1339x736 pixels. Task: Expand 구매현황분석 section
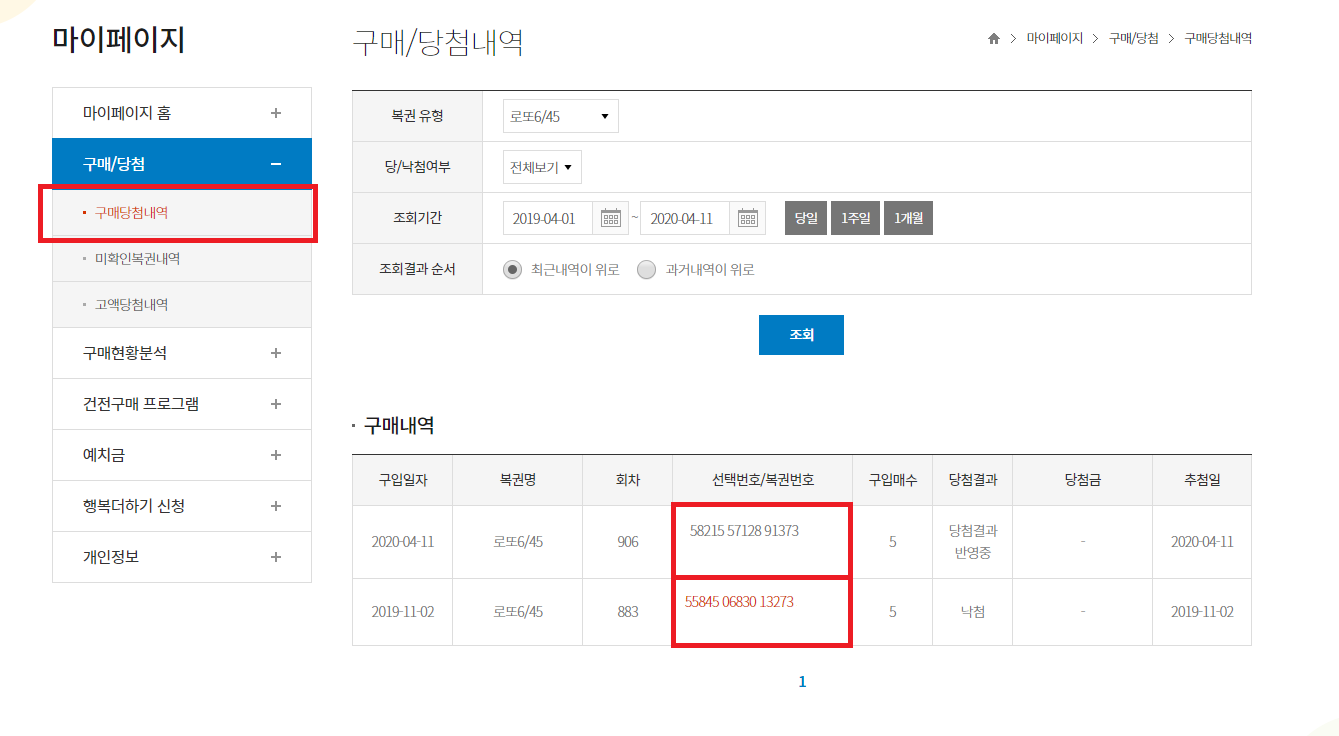(182, 353)
